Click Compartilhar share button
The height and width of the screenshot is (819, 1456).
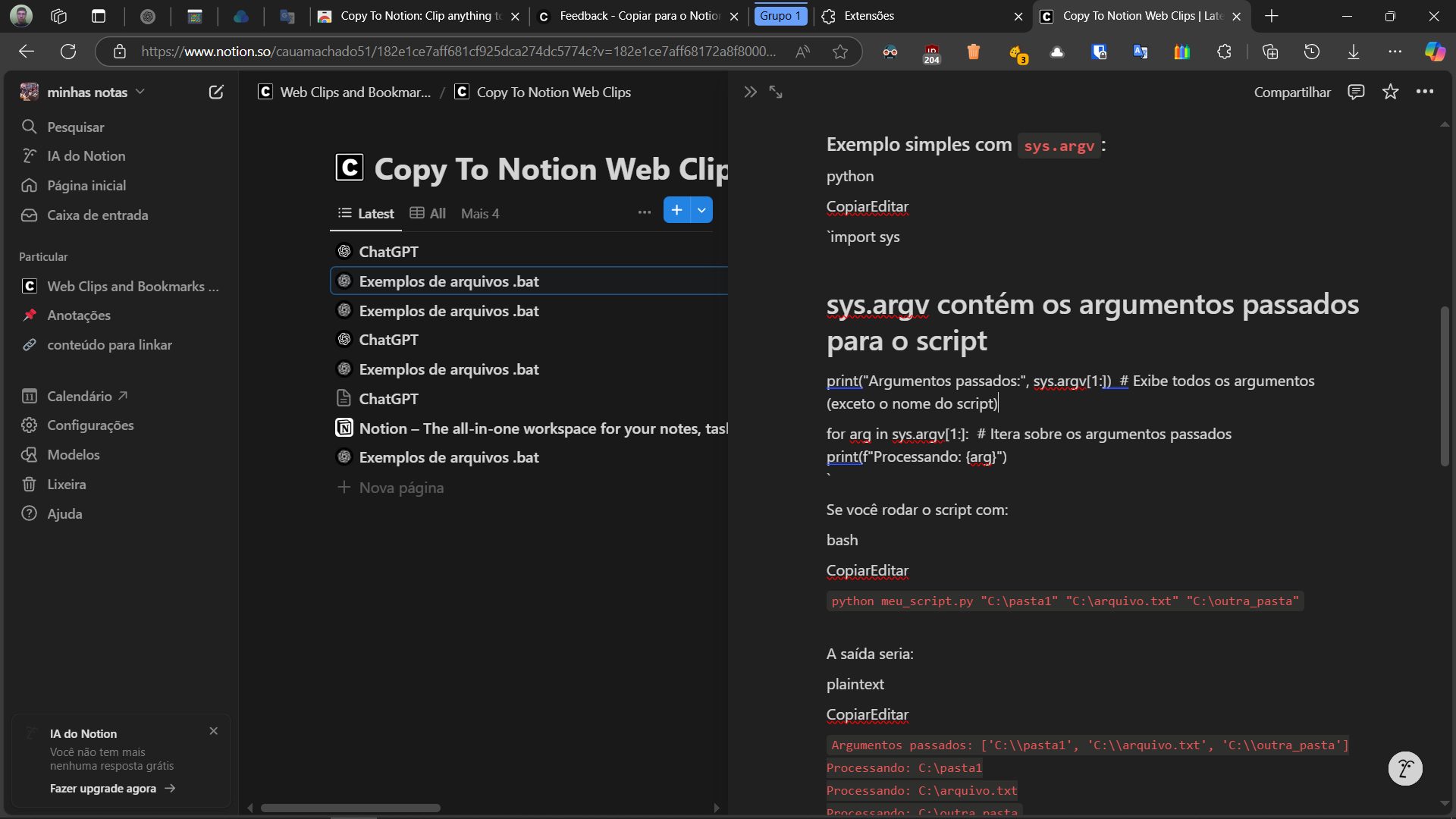(1292, 93)
